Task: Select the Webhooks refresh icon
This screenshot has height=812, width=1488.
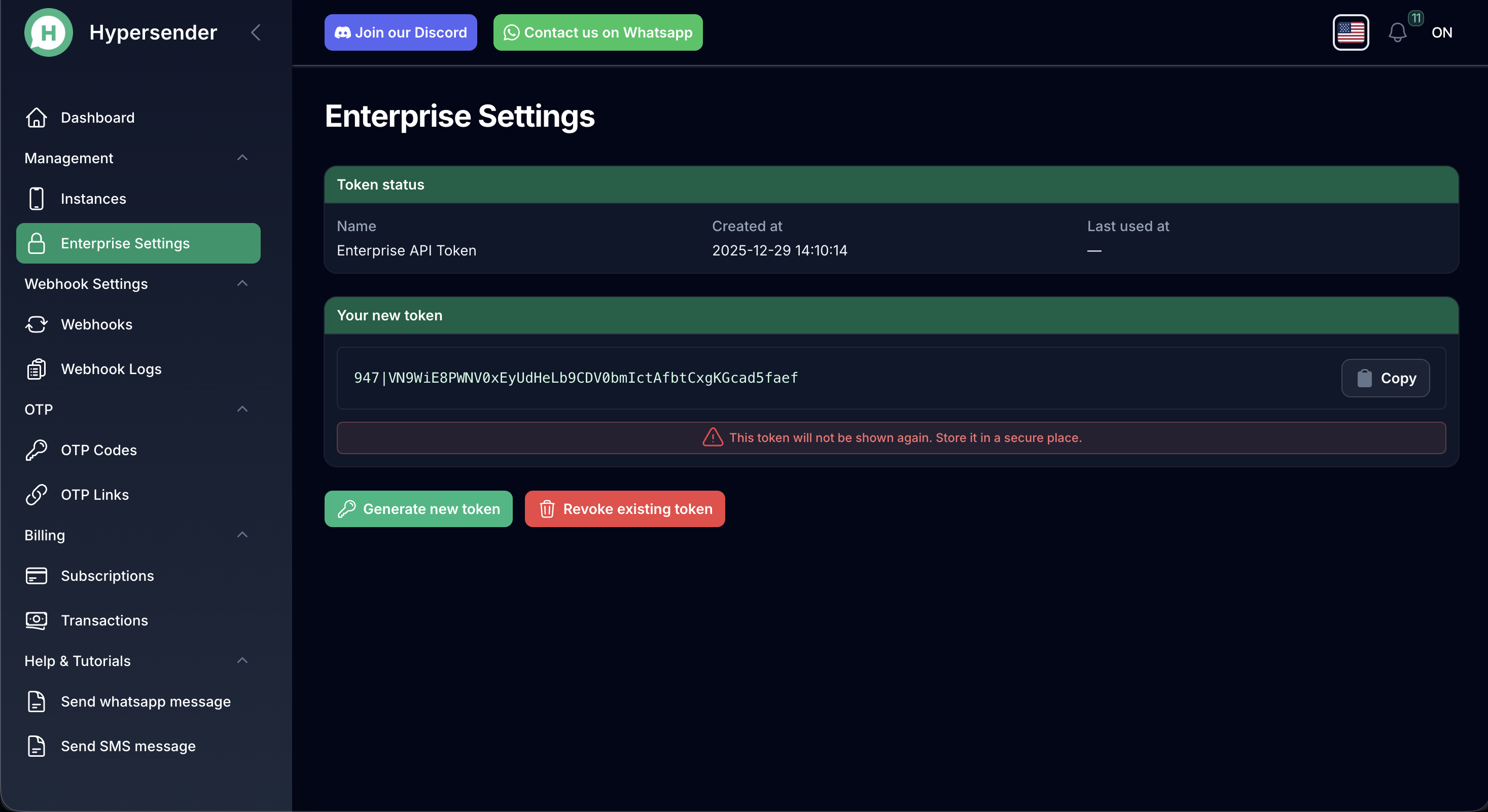Action: coord(37,324)
